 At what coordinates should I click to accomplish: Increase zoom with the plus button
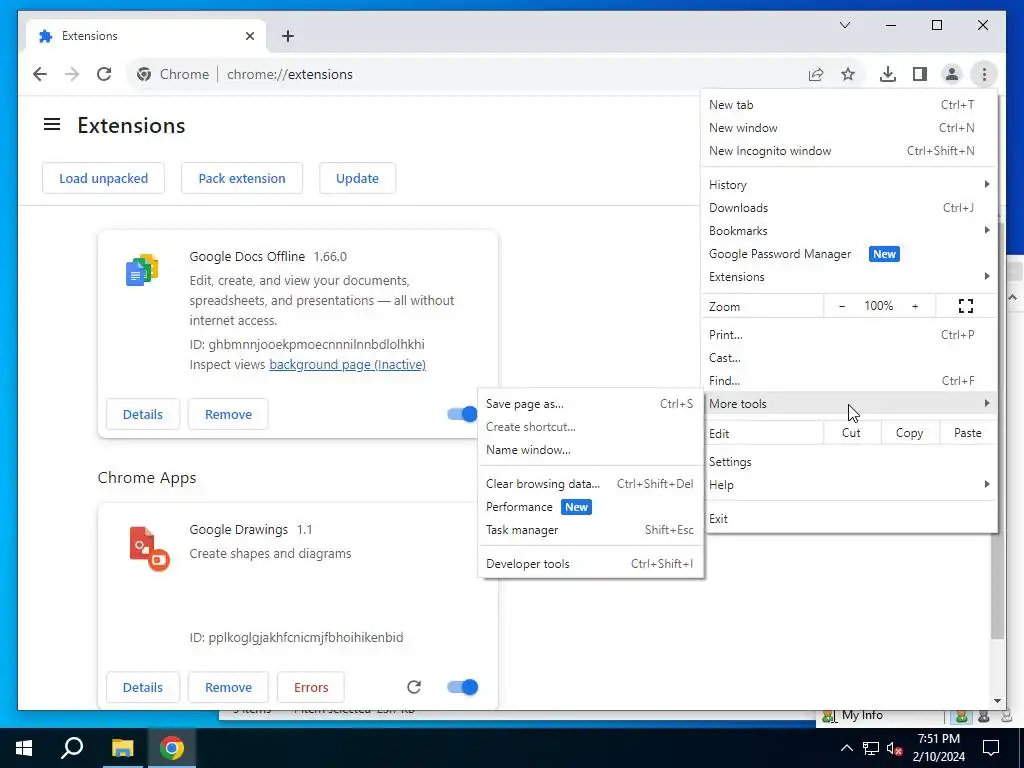tap(915, 306)
